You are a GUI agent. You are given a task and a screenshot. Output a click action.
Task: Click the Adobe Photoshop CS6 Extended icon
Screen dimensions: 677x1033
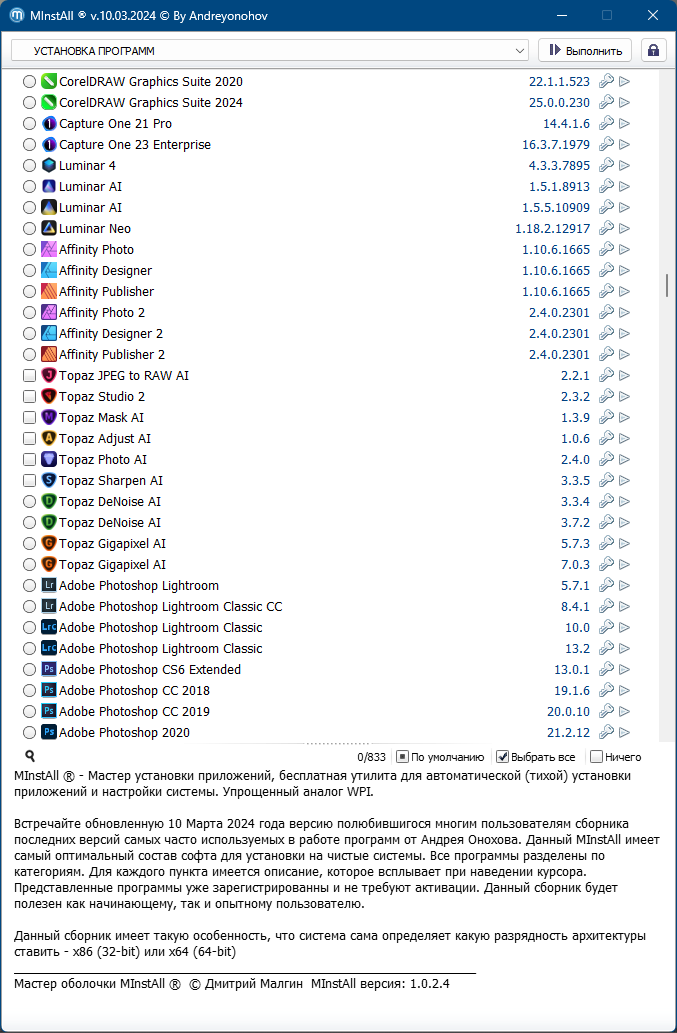49,670
